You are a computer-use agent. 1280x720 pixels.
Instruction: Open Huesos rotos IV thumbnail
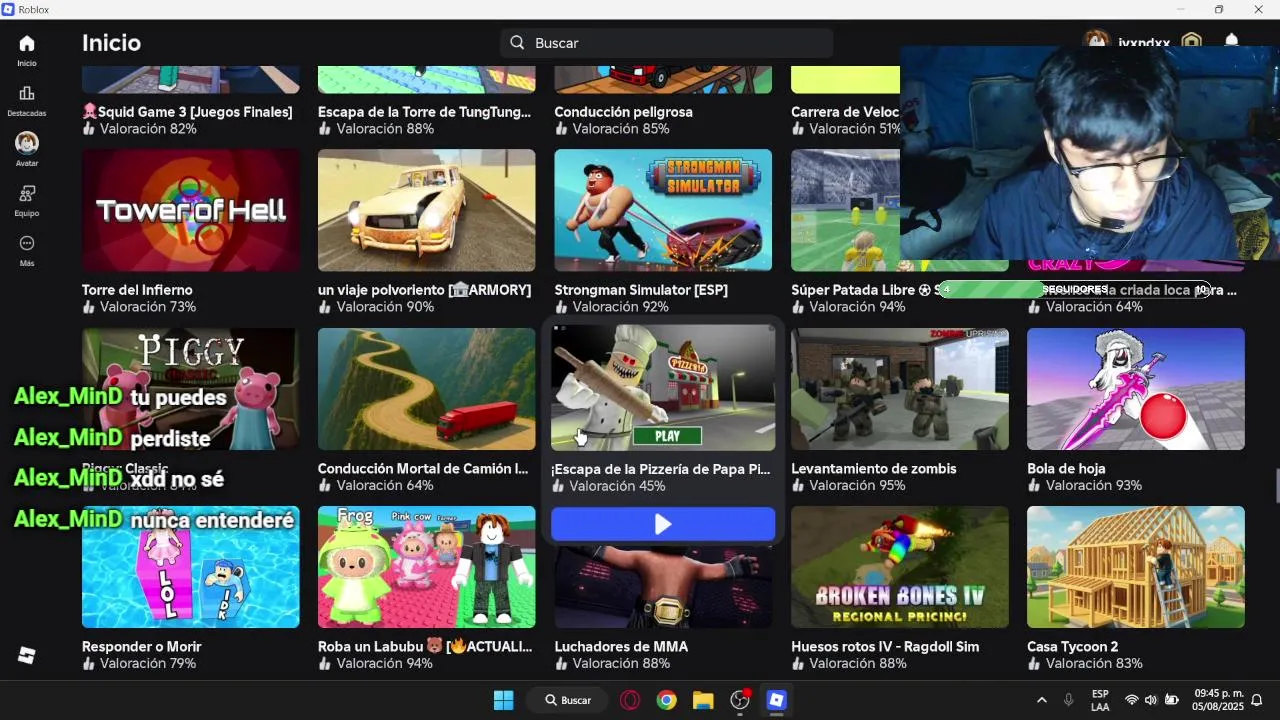tap(900, 567)
